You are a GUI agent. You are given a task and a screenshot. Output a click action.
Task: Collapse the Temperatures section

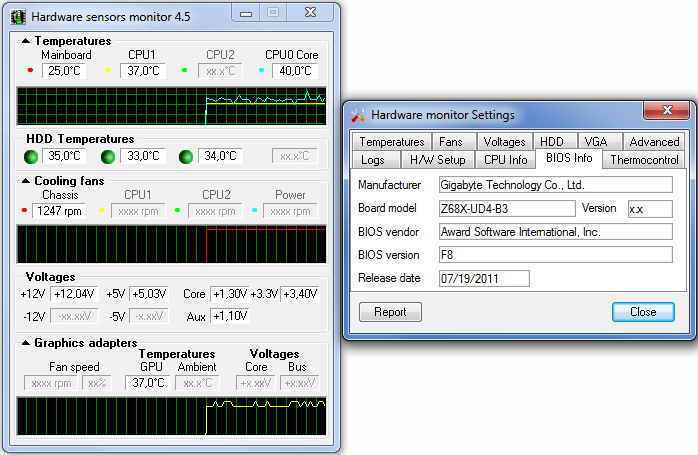point(26,41)
